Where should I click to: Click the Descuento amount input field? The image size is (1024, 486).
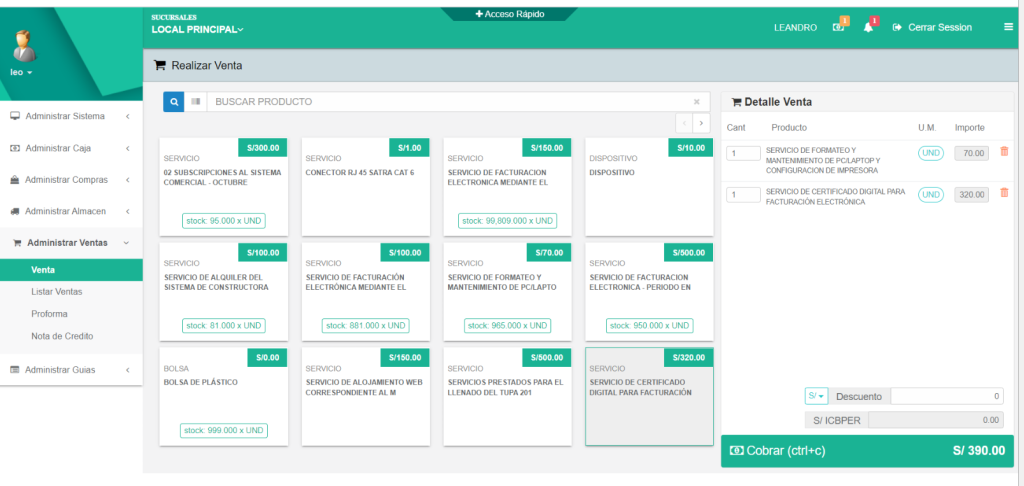coord(946,396)
